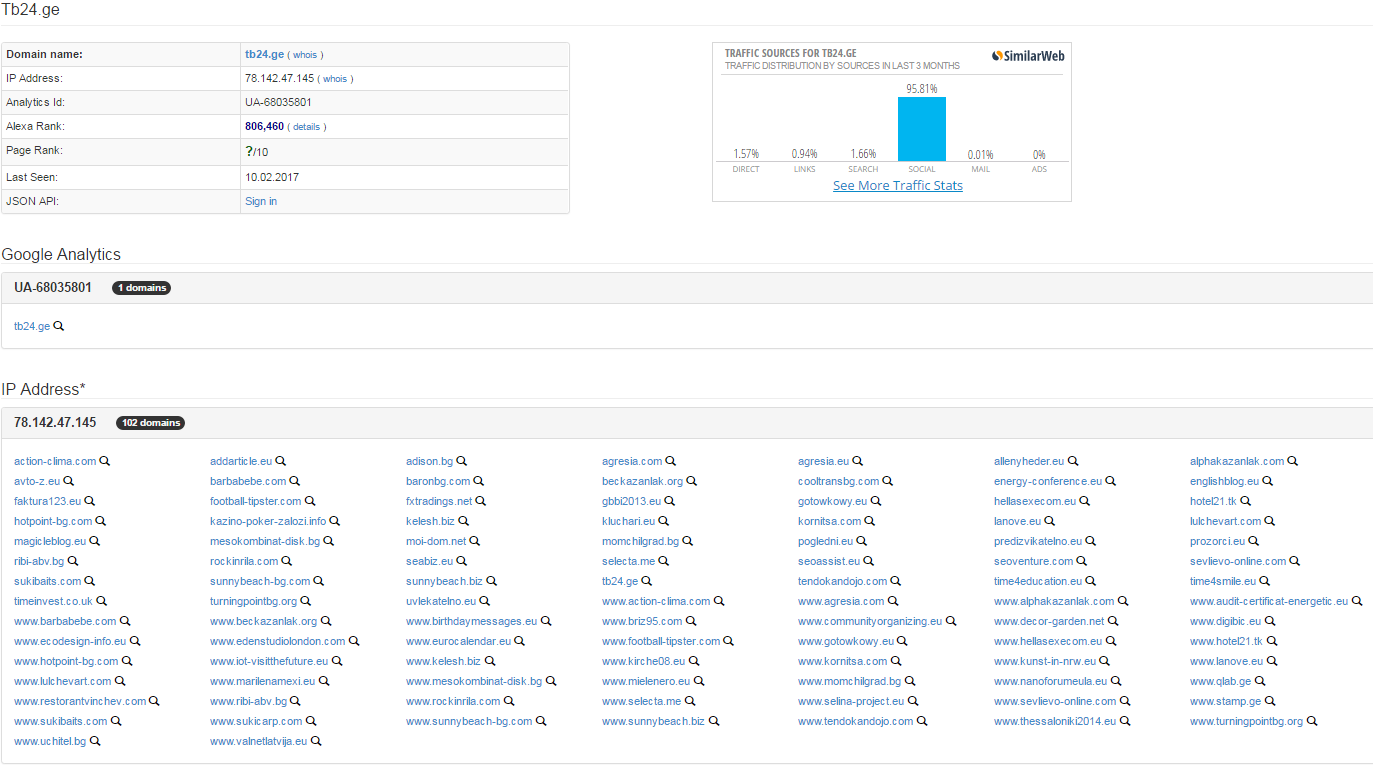Open the www.thessaloniki2014.eu link
Screen dimensions: 1373x765
[1055, 721]
